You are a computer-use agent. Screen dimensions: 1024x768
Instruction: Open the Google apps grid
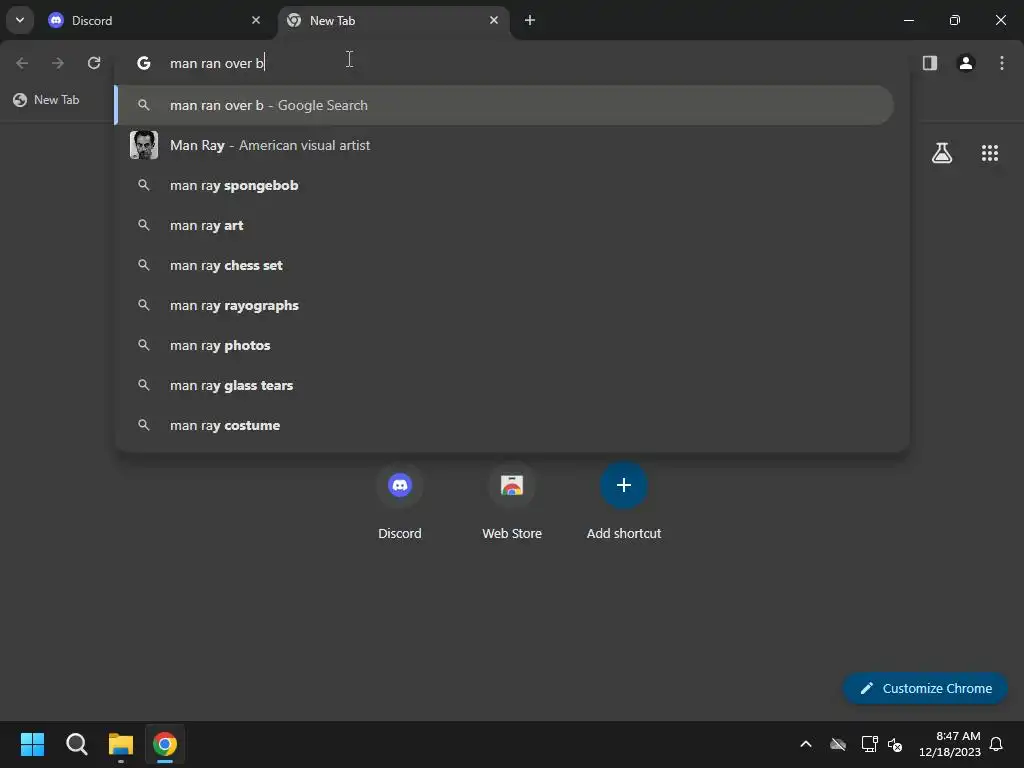click(990, 153)
